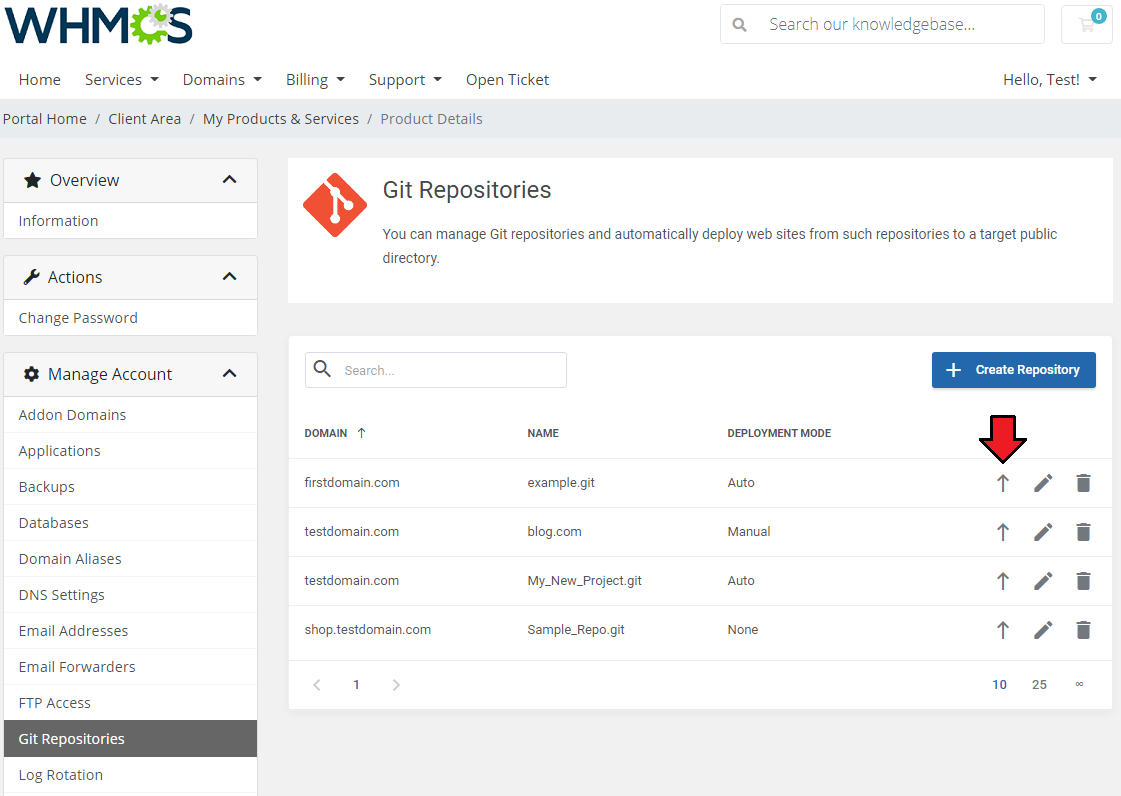Go to next page of repositories
The width and height of the screenshot is (1121, 796).
[x=396, y=685]
